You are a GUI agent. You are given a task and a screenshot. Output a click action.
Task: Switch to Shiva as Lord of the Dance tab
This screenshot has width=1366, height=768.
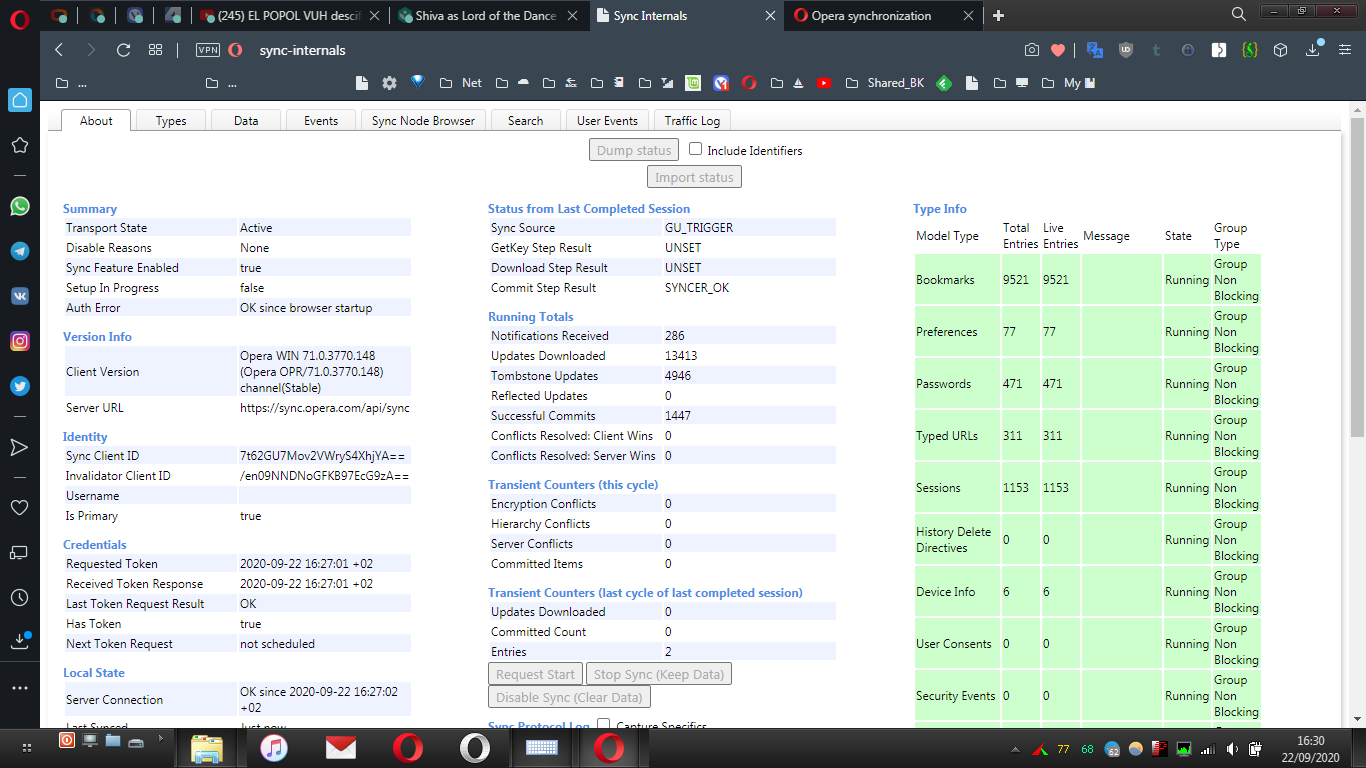click(x=487, y=15)
